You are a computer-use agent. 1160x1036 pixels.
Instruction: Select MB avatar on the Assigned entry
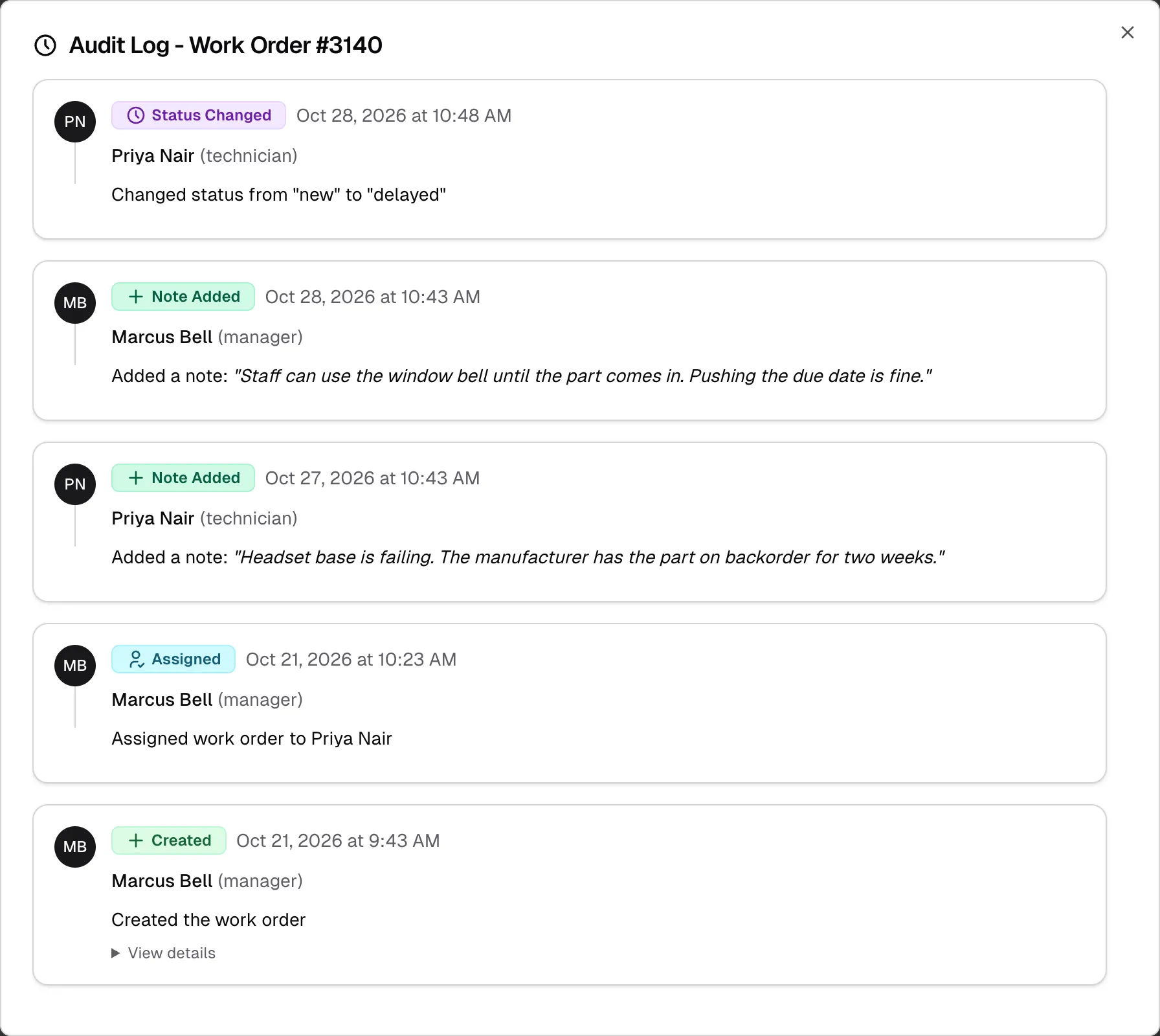(75, 666)
